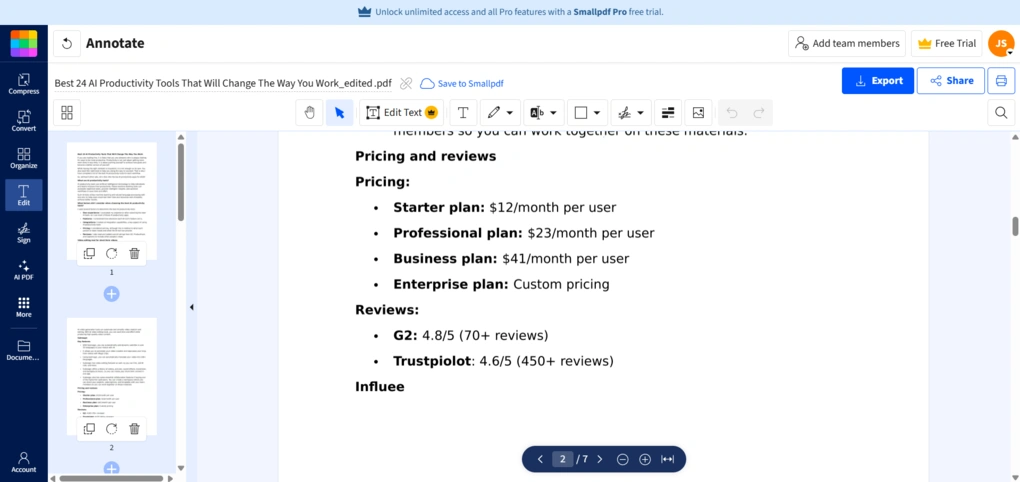Duplicate page 2 in thumbnail panel
1020x482 pixels.
point(90,428)
